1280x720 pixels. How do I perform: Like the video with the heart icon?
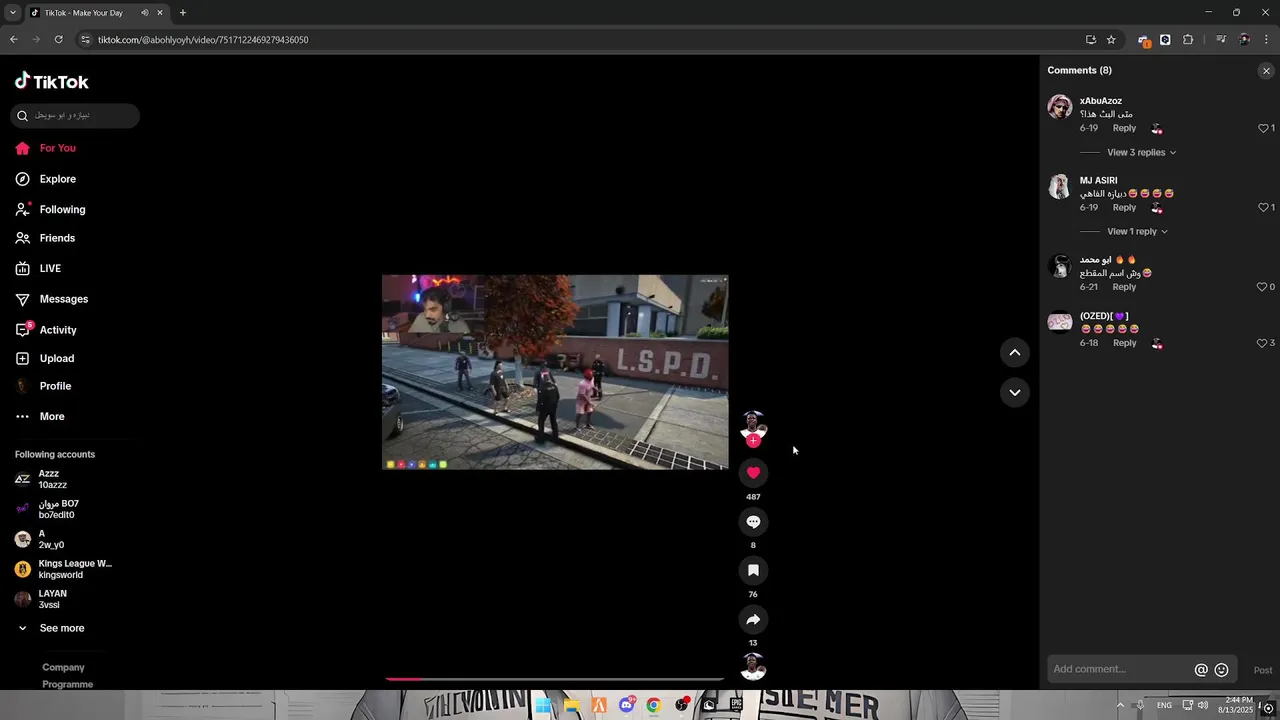click(753, 473)
